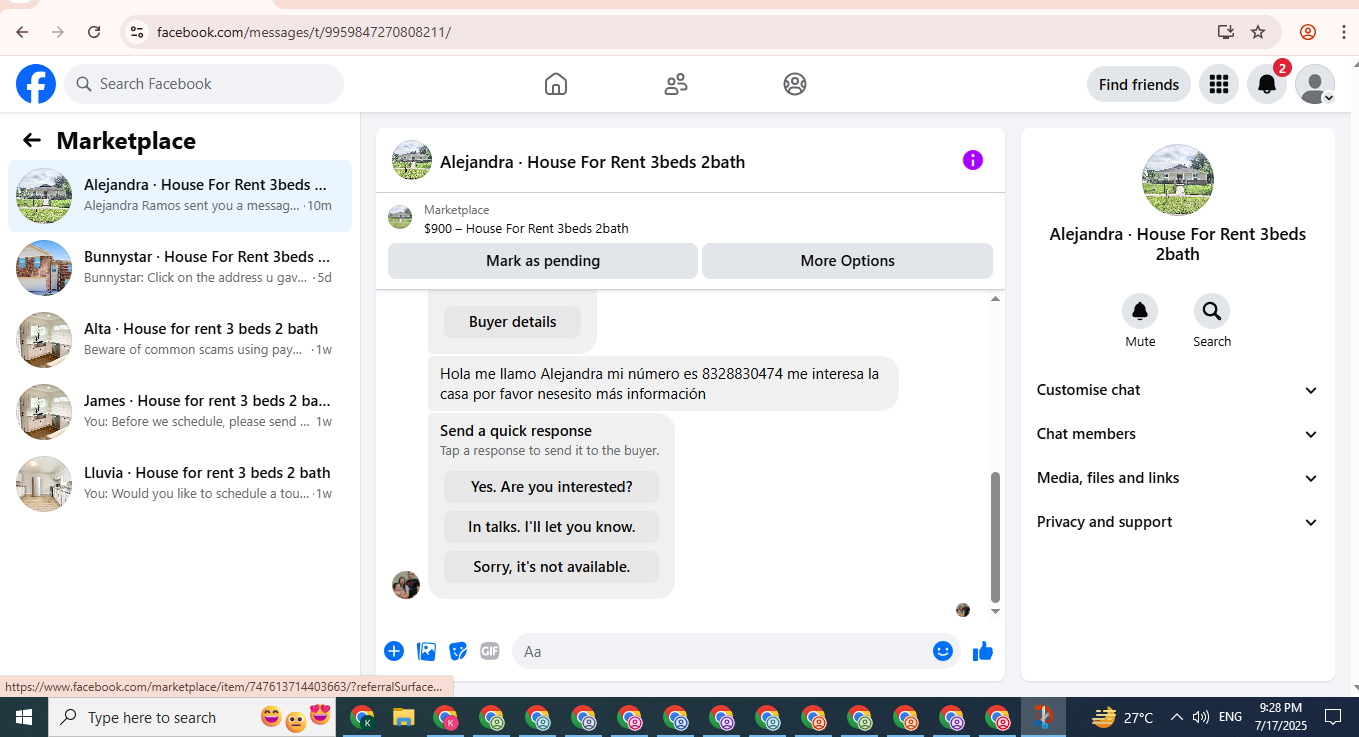The height and width of the screenshot is (737, 1359).
Task: Switch input language via ENG indicator
Action: pos(1231,717)
